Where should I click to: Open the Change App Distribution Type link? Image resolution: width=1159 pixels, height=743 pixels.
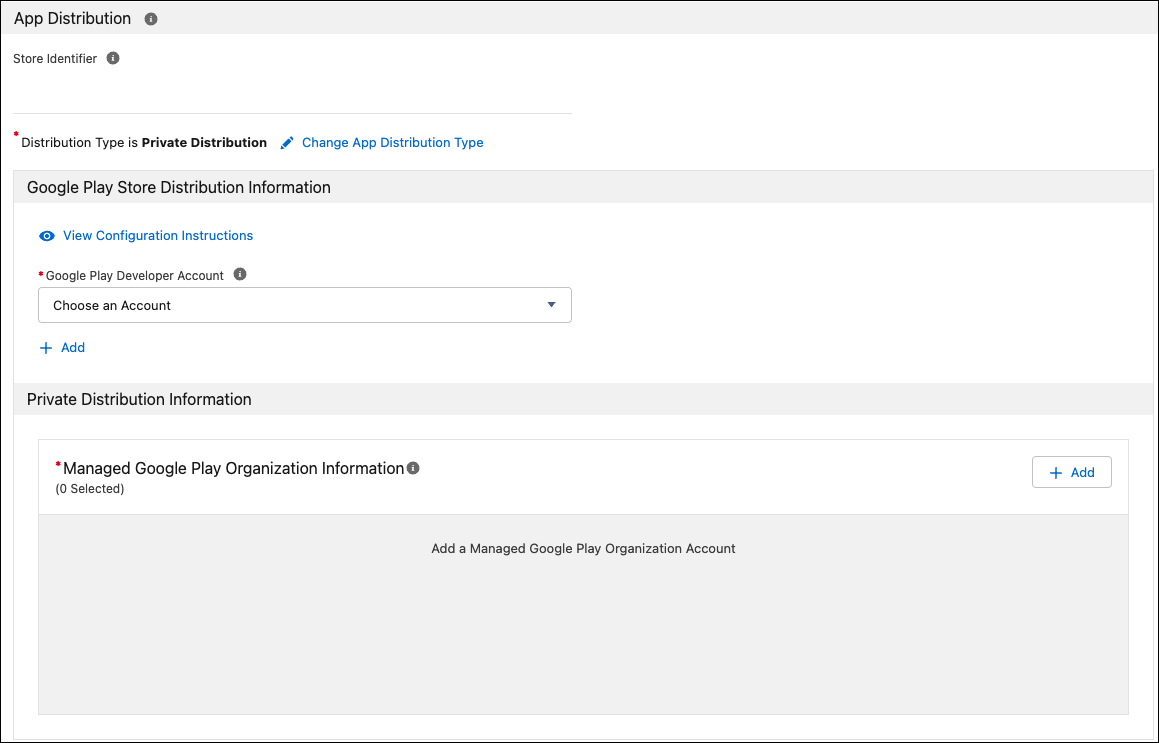pos(391,142)
